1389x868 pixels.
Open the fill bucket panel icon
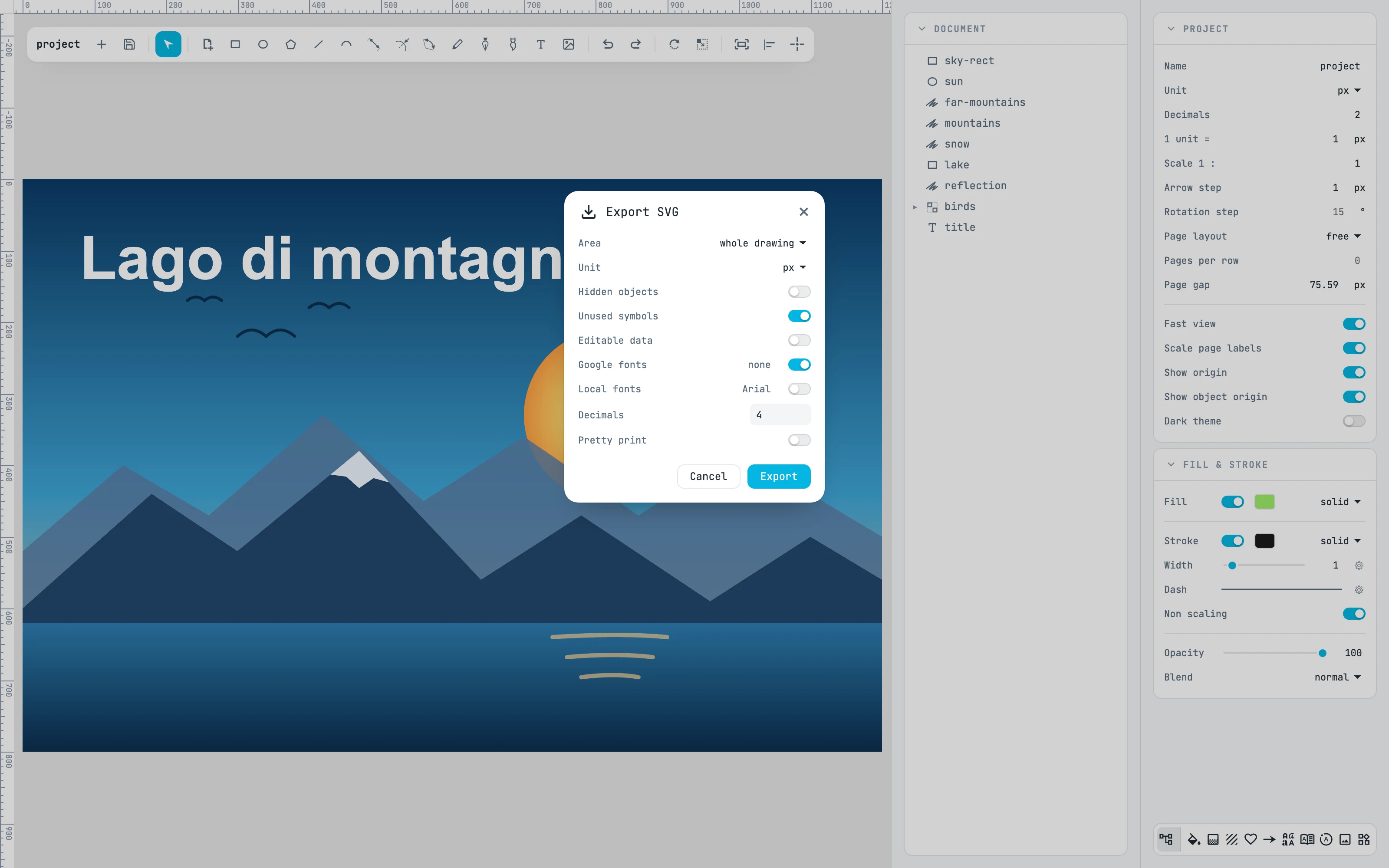point(1194,839)
